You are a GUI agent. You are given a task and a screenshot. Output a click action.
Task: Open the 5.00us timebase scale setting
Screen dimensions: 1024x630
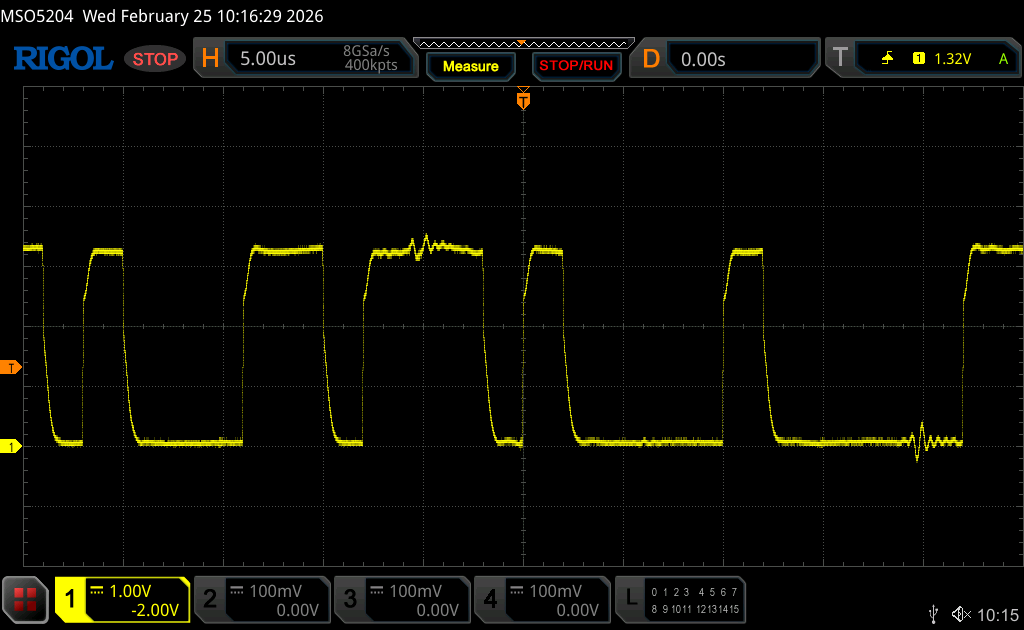pos(268,59)
